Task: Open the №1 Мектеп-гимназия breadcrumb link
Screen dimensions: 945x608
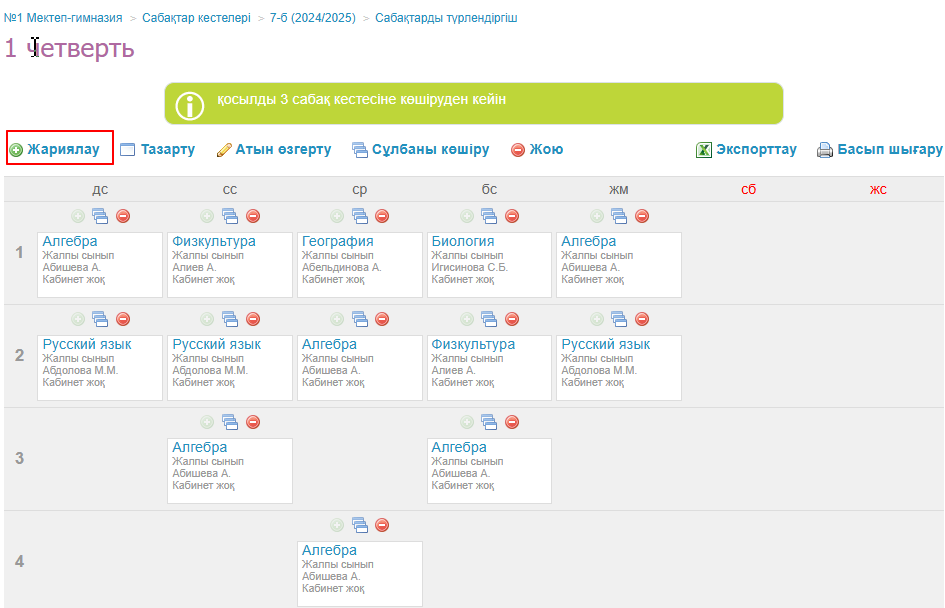Action: tap(64, 18)
